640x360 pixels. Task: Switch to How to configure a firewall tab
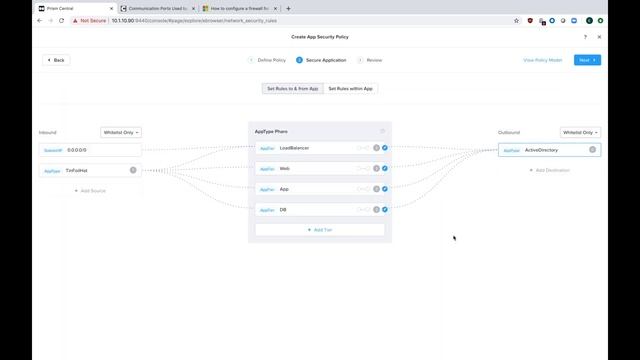tap(240, 8)
